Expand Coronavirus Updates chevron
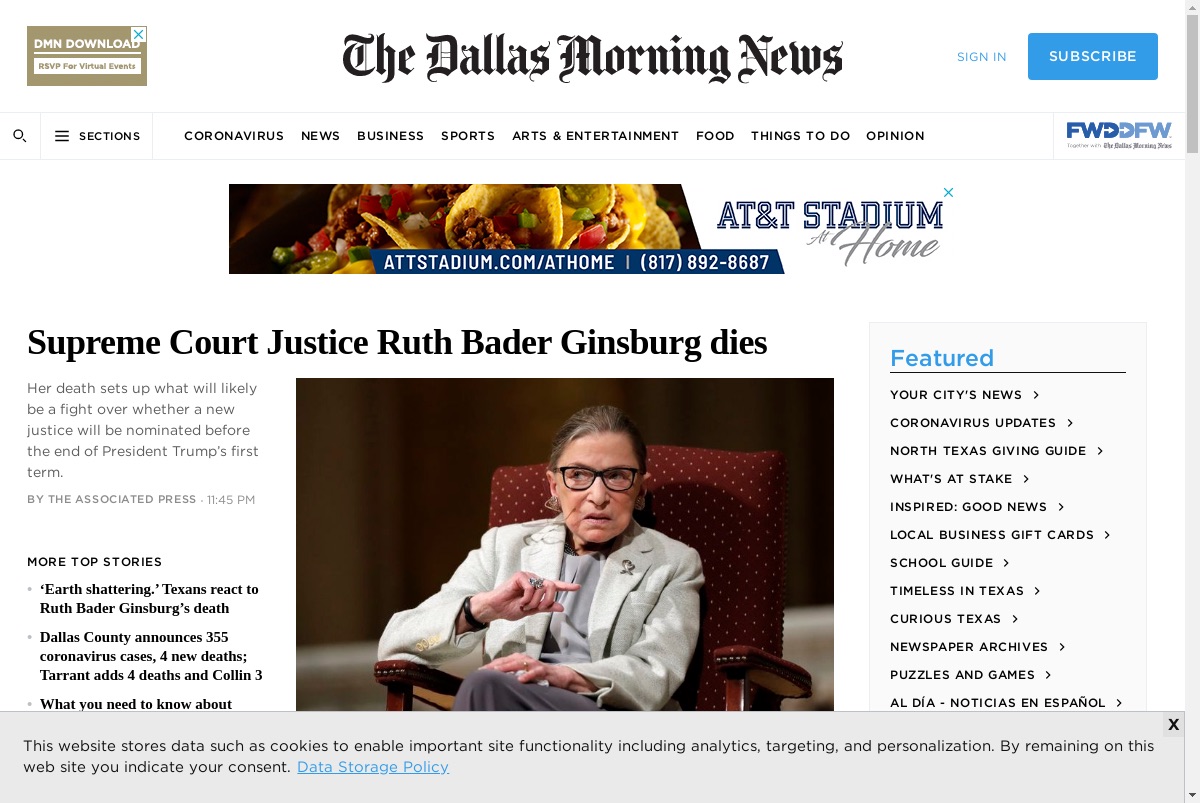 coord(1070,423)
